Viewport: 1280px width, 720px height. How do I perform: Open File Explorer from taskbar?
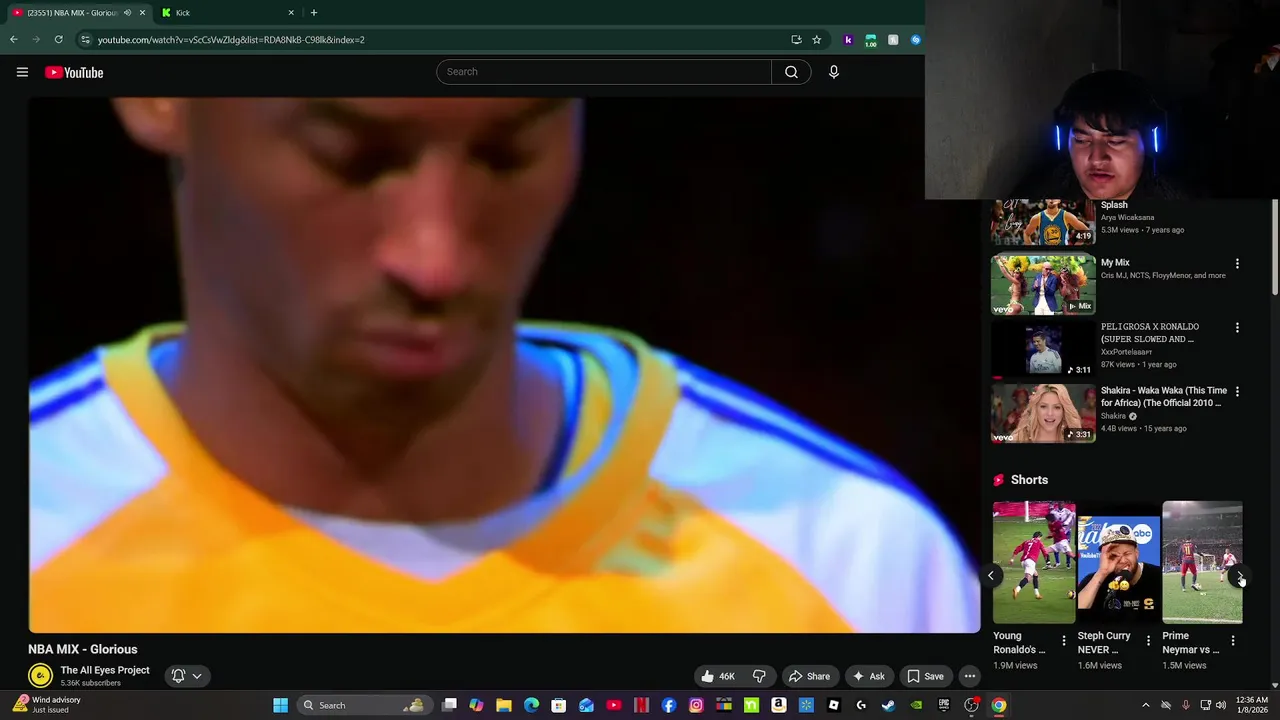point(504,705)
